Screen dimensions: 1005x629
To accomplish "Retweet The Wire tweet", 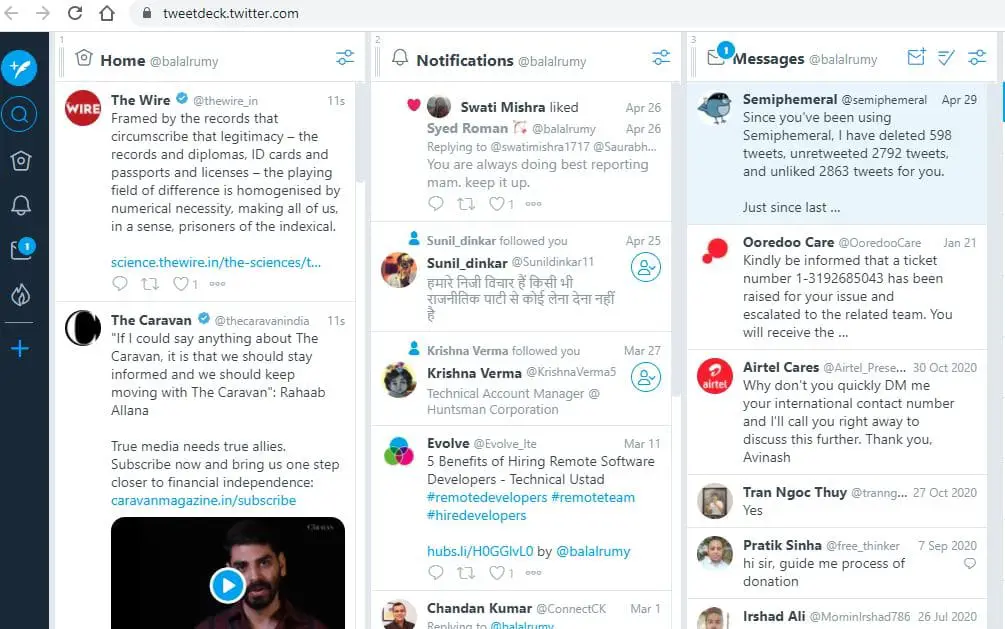I will point(150,283).
